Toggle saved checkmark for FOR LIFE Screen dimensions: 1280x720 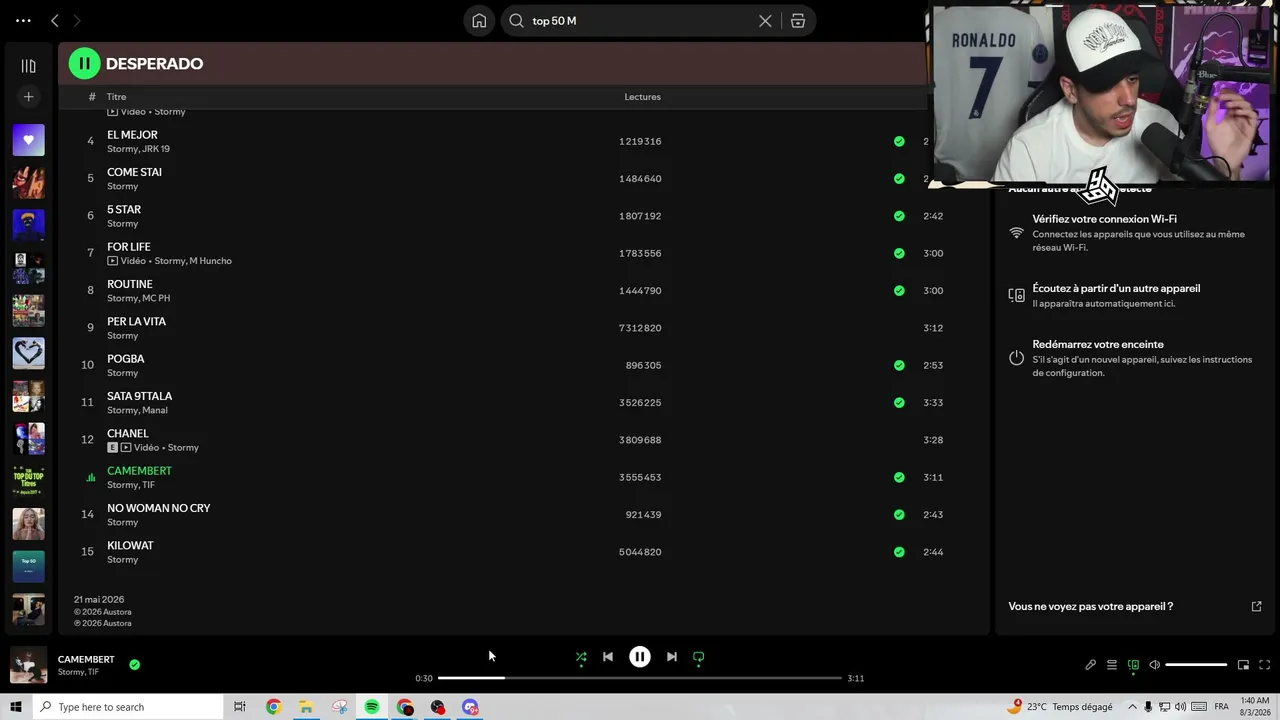(x=899, y=254)
